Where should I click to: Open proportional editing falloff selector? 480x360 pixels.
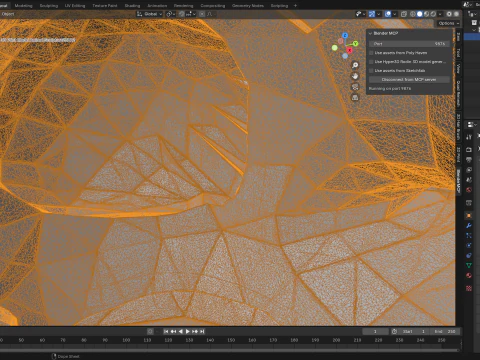[210, 14]
